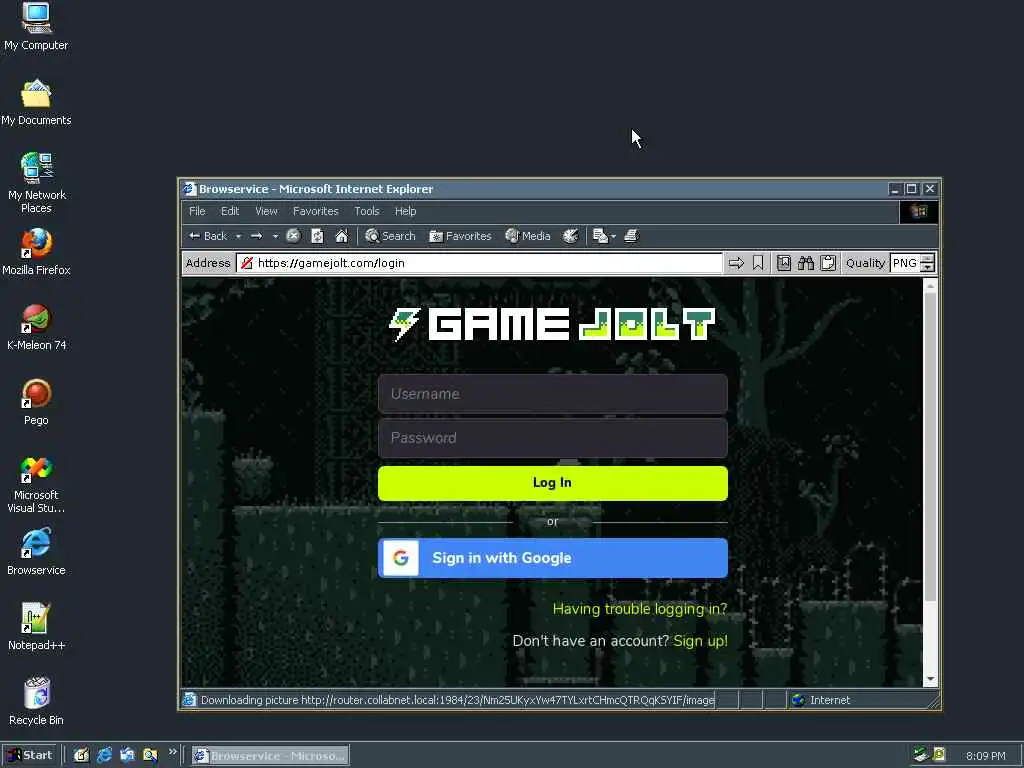This screenshot has width=1024, height=768.
Task: Click the scrollbar down arrow
Action: pyautogui.click(x=931, y=680)
